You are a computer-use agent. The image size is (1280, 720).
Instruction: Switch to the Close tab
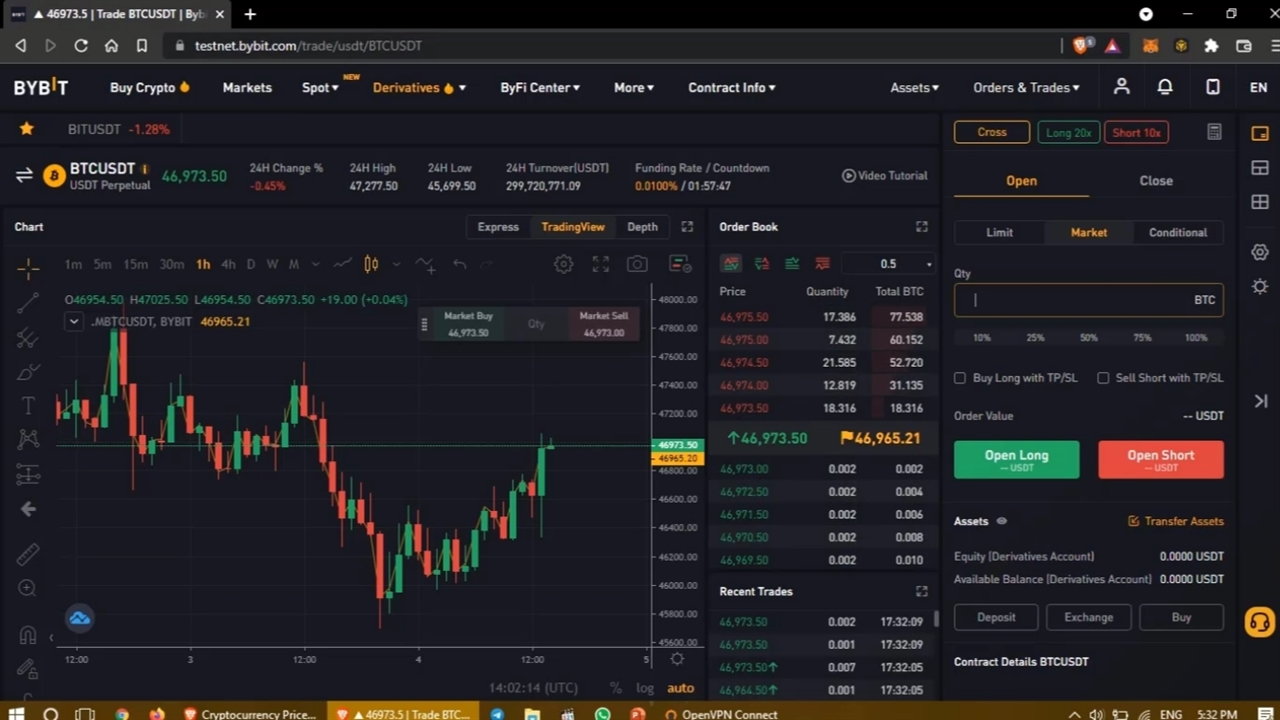[x=1155, y=181]
